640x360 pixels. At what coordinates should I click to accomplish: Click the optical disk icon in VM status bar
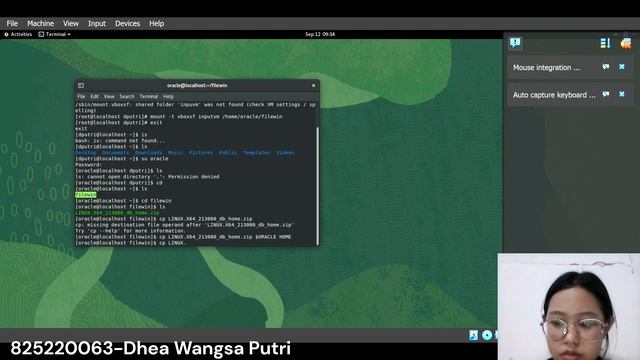tap(487, 336)
